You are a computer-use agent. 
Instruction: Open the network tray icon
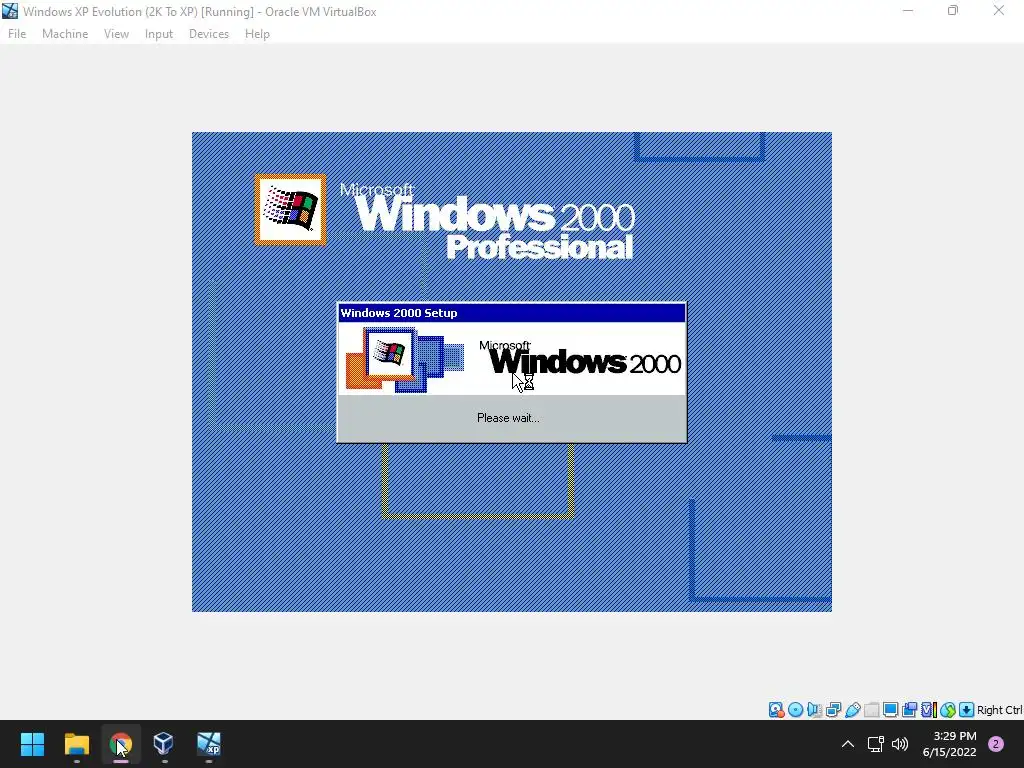tap(875, 744)
